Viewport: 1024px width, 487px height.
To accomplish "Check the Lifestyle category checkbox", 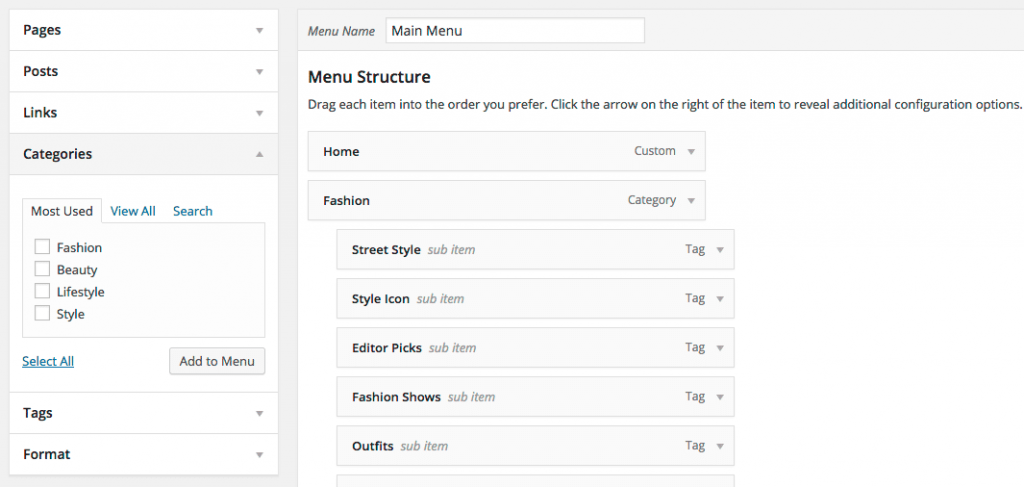I will [42, 291].
